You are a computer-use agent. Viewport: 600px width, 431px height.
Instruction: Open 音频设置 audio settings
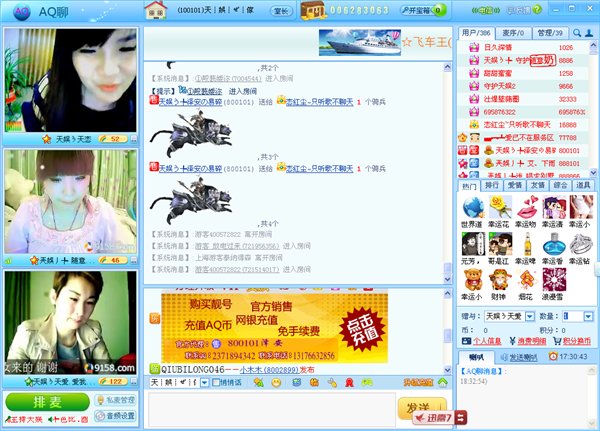(115, 416)
